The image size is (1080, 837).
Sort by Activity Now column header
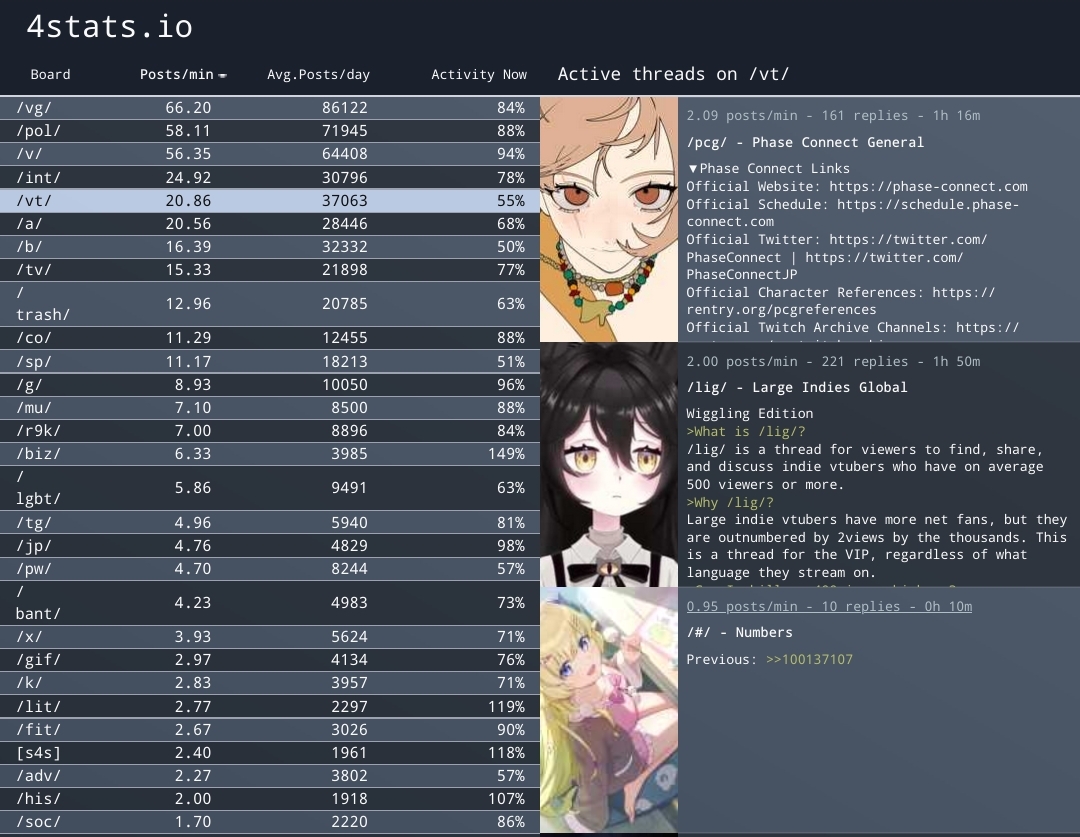point(479,74)
